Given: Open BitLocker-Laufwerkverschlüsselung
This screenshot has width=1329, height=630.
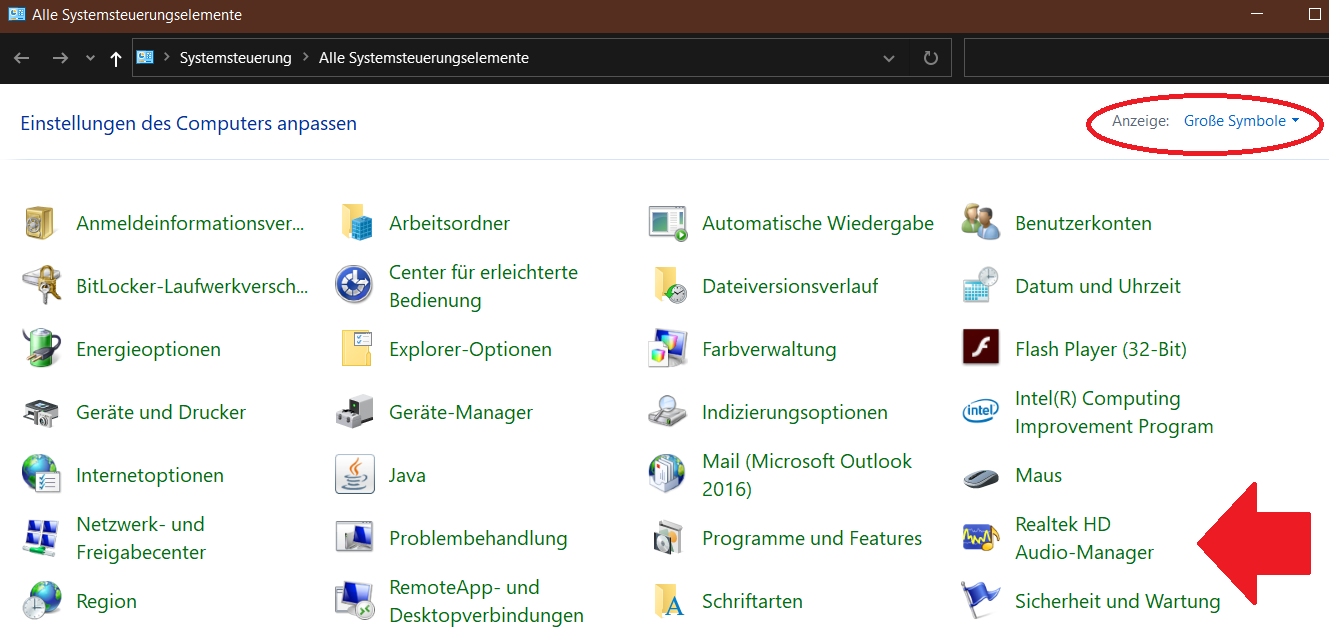Looking at the screenshot, I should coord(190,286).
